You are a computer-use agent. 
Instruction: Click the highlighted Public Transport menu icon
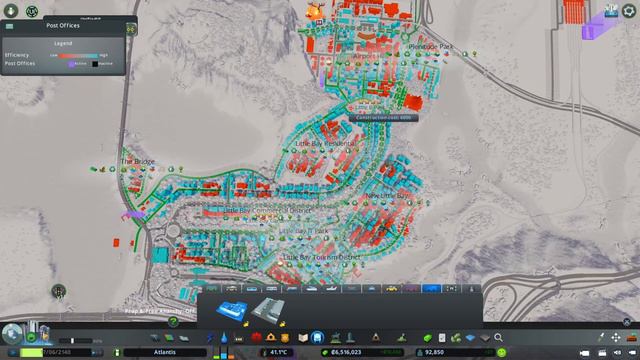[x=318, y=338]
